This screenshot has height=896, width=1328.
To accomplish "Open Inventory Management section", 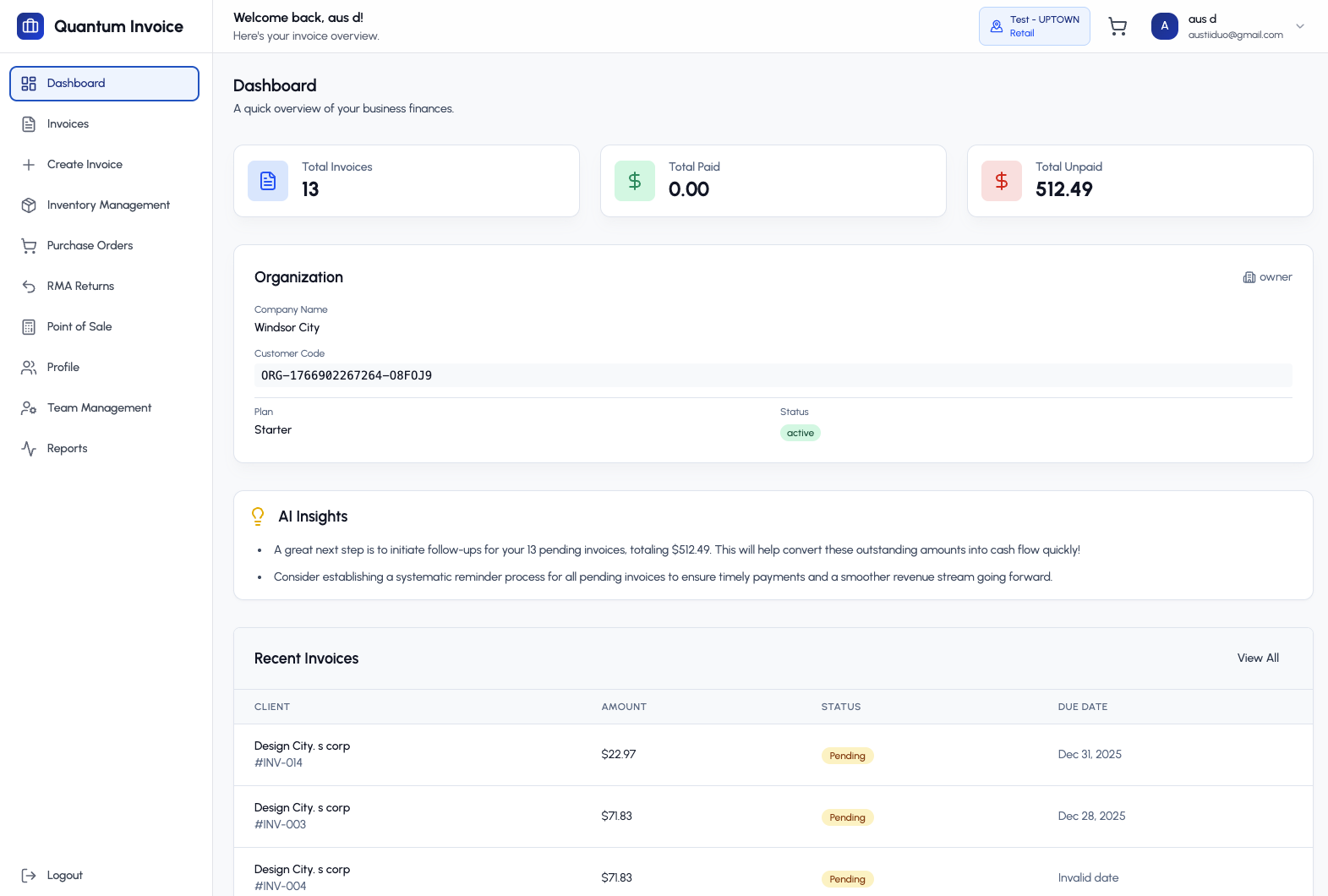I will pos(108,205).
